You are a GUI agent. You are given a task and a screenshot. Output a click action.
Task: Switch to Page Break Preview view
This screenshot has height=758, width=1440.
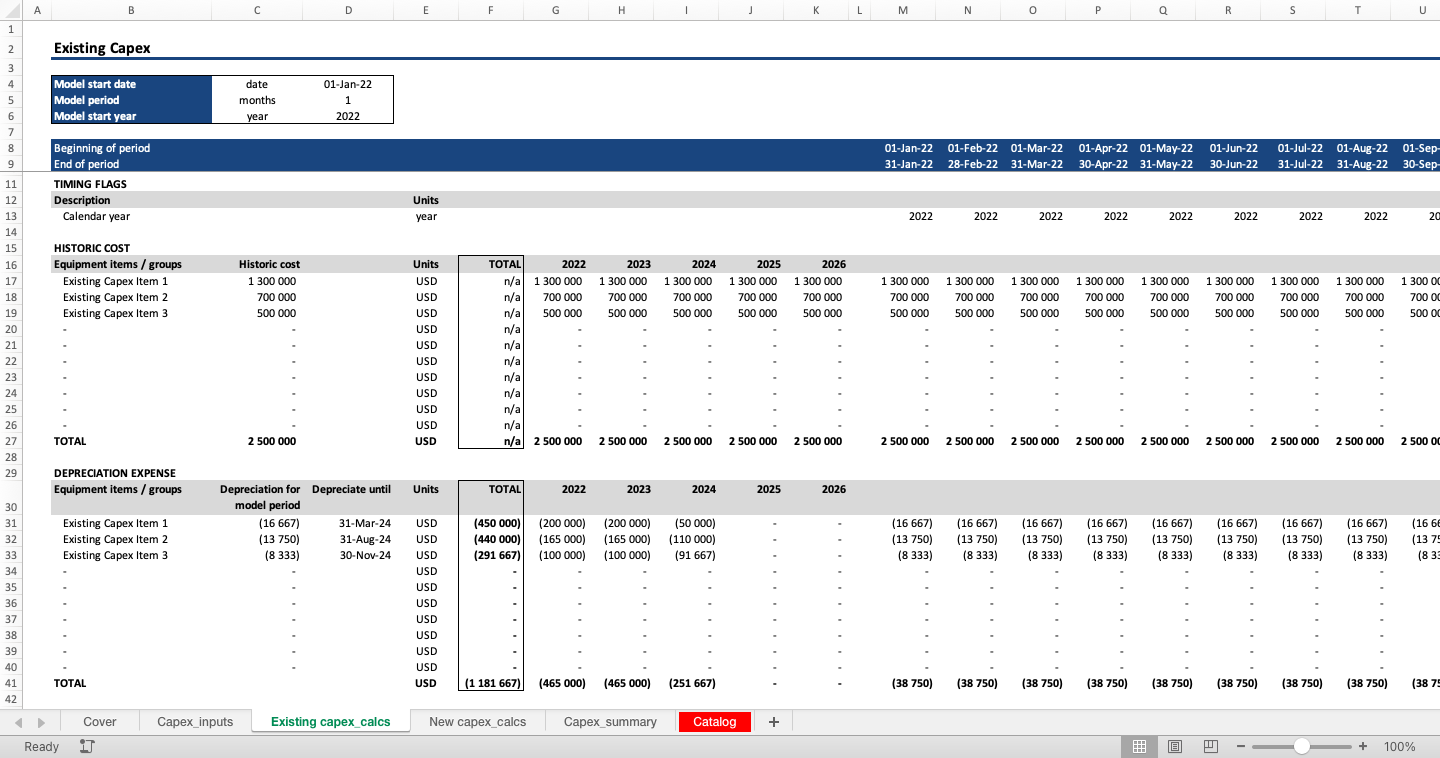(x=1210, y=747)
